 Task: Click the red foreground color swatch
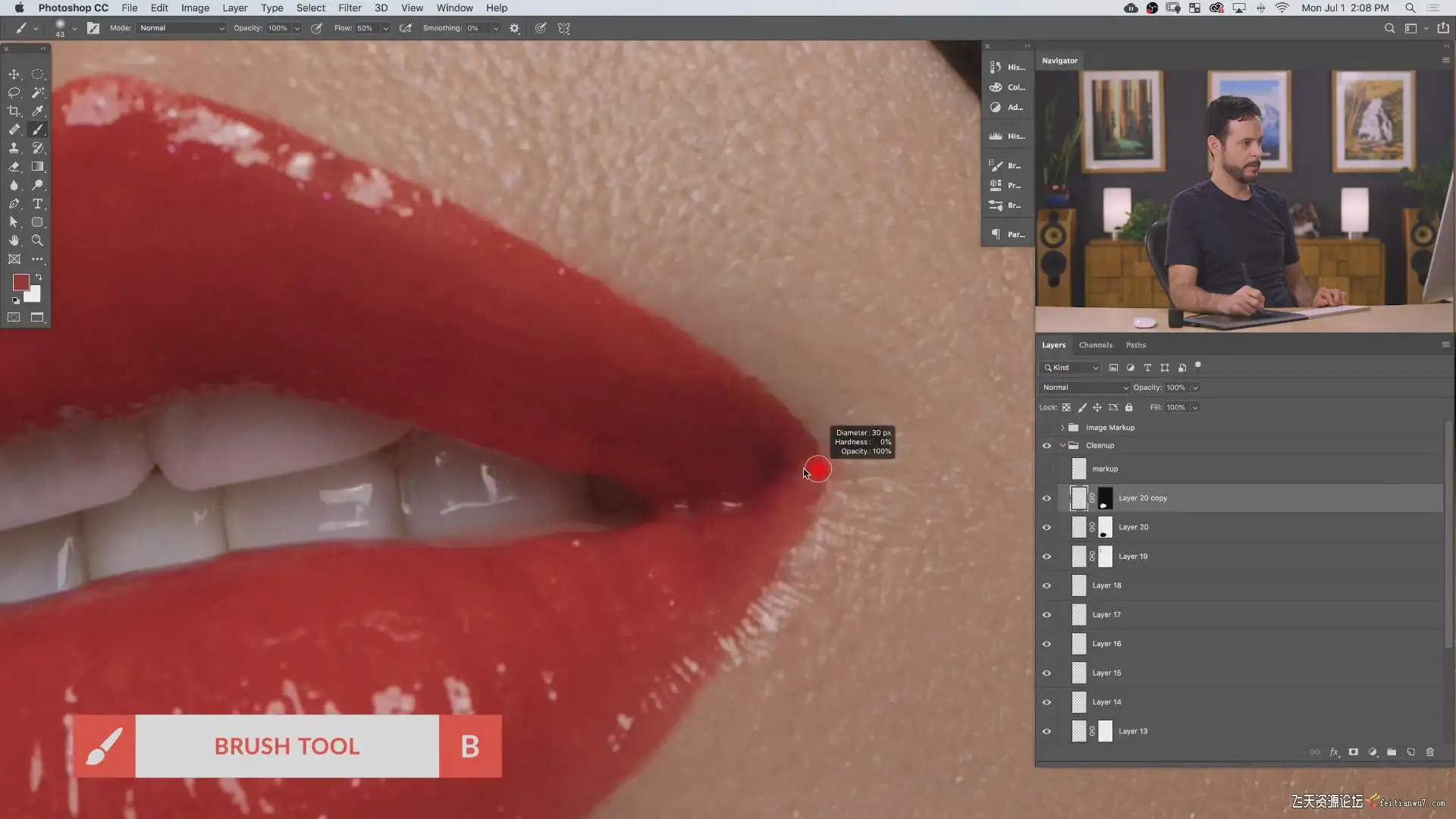tap(20, 282)
